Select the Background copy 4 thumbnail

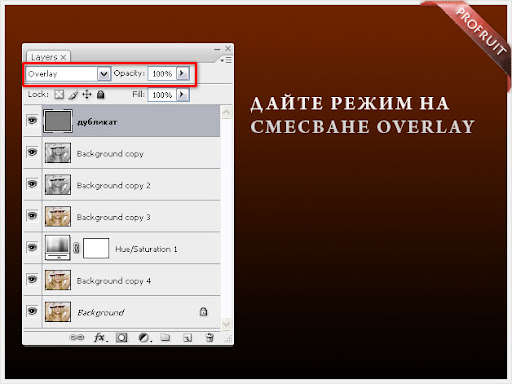[x=58, y=280]
